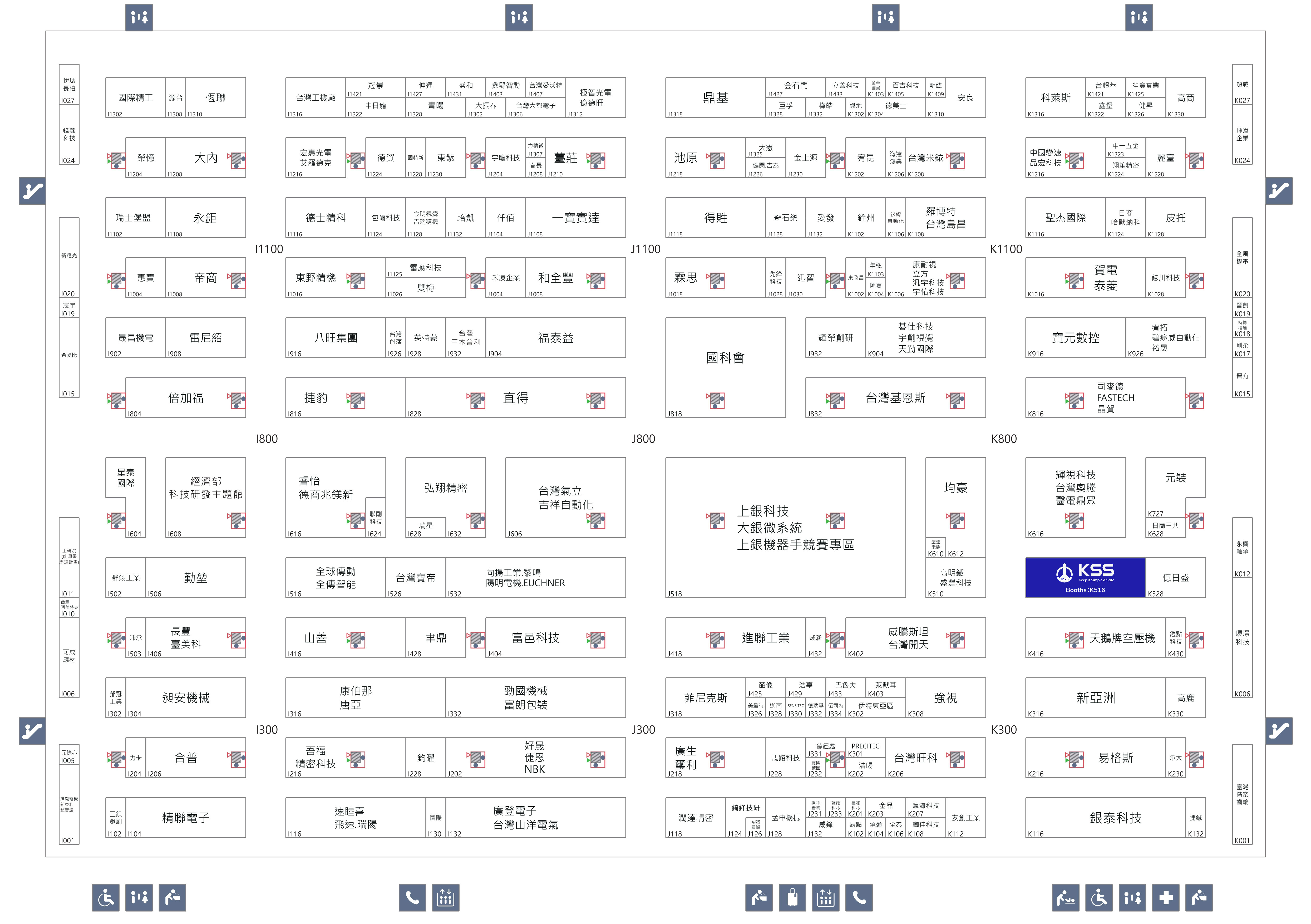Select the 億日盛 booth K528
The width and height of the screenshot is (1311, 924).
tap(1176, 578)
